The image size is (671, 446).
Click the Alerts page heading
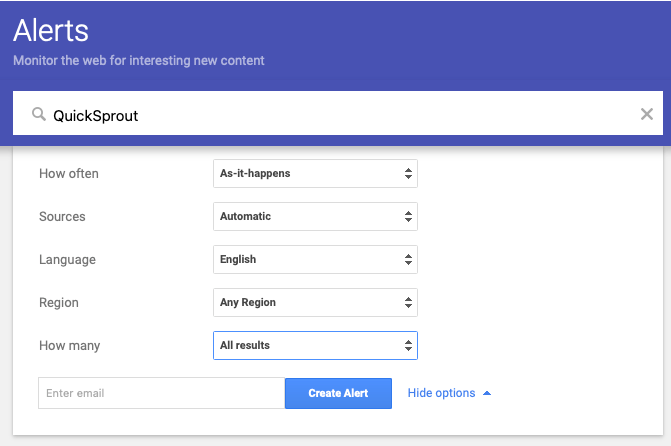tap(51, 30)
